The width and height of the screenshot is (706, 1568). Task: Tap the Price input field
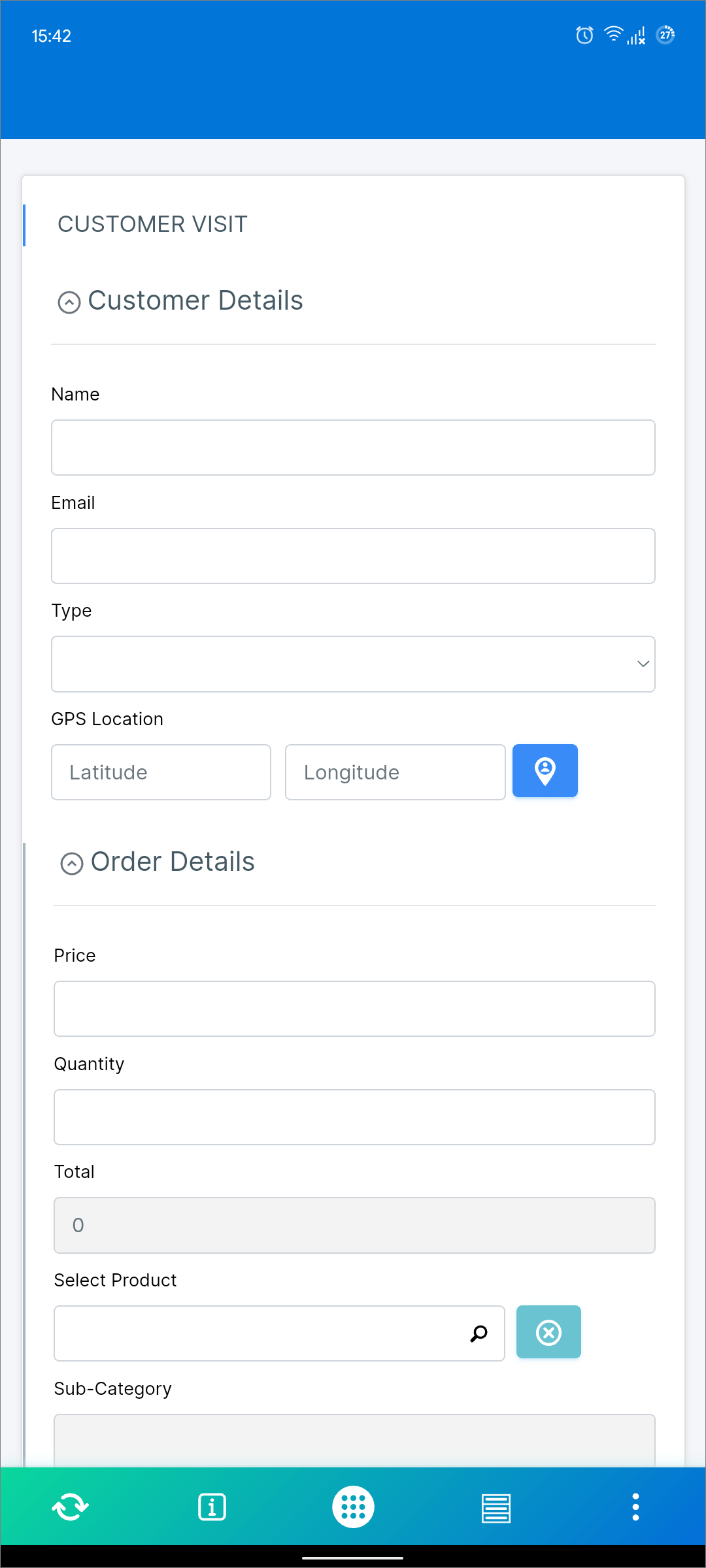click(x=354, y=1008)
